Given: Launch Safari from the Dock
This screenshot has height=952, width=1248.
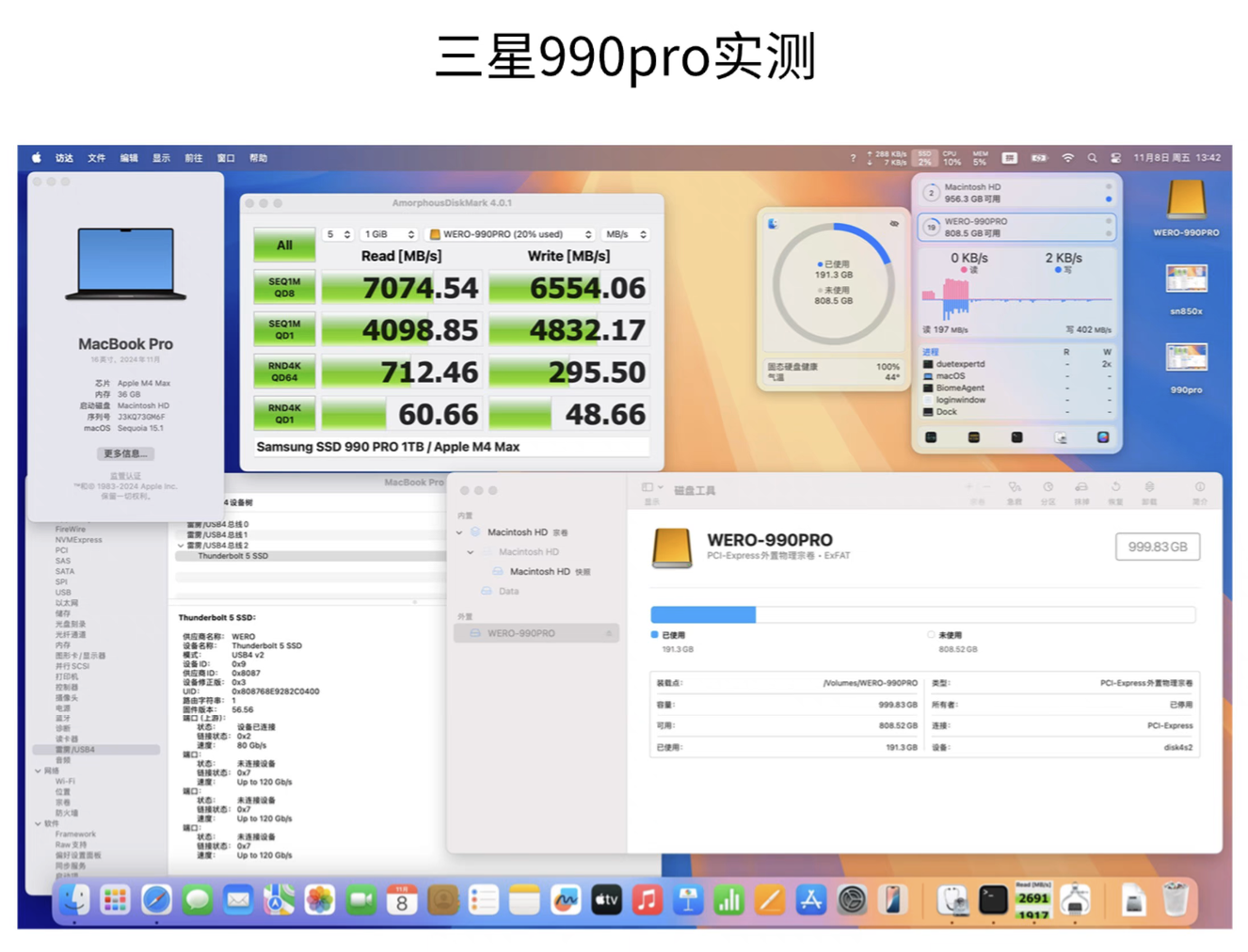Looking at the screenshot, I should pyautogui.click(x=156, y=900).
